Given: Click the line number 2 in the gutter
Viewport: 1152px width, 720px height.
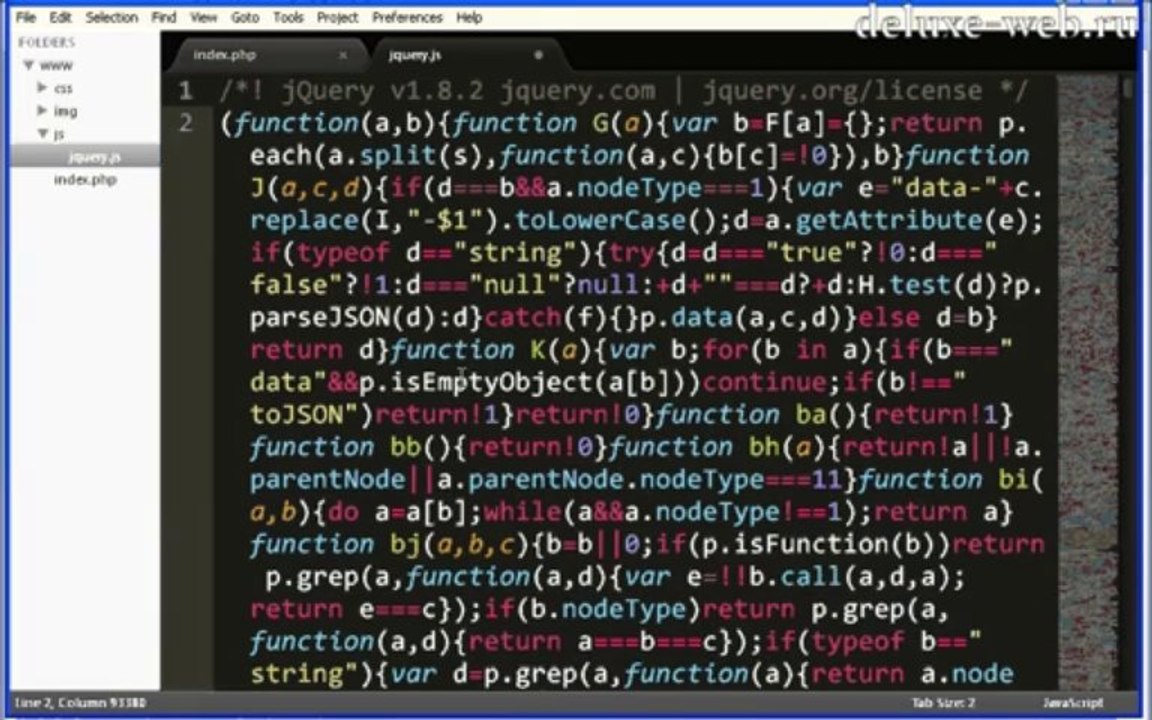Looking at the screenshot, I should point(185,123).
